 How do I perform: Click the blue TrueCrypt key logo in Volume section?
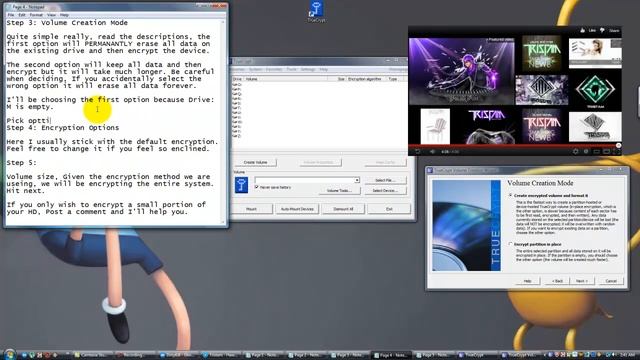[x=241, y=185]
